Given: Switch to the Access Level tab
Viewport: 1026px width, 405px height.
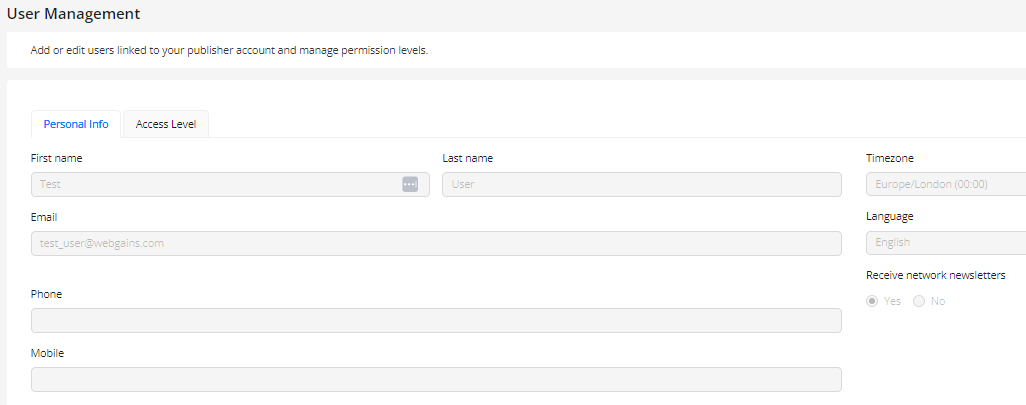Looking at the screenshot, I should click(x=166, y=125).
